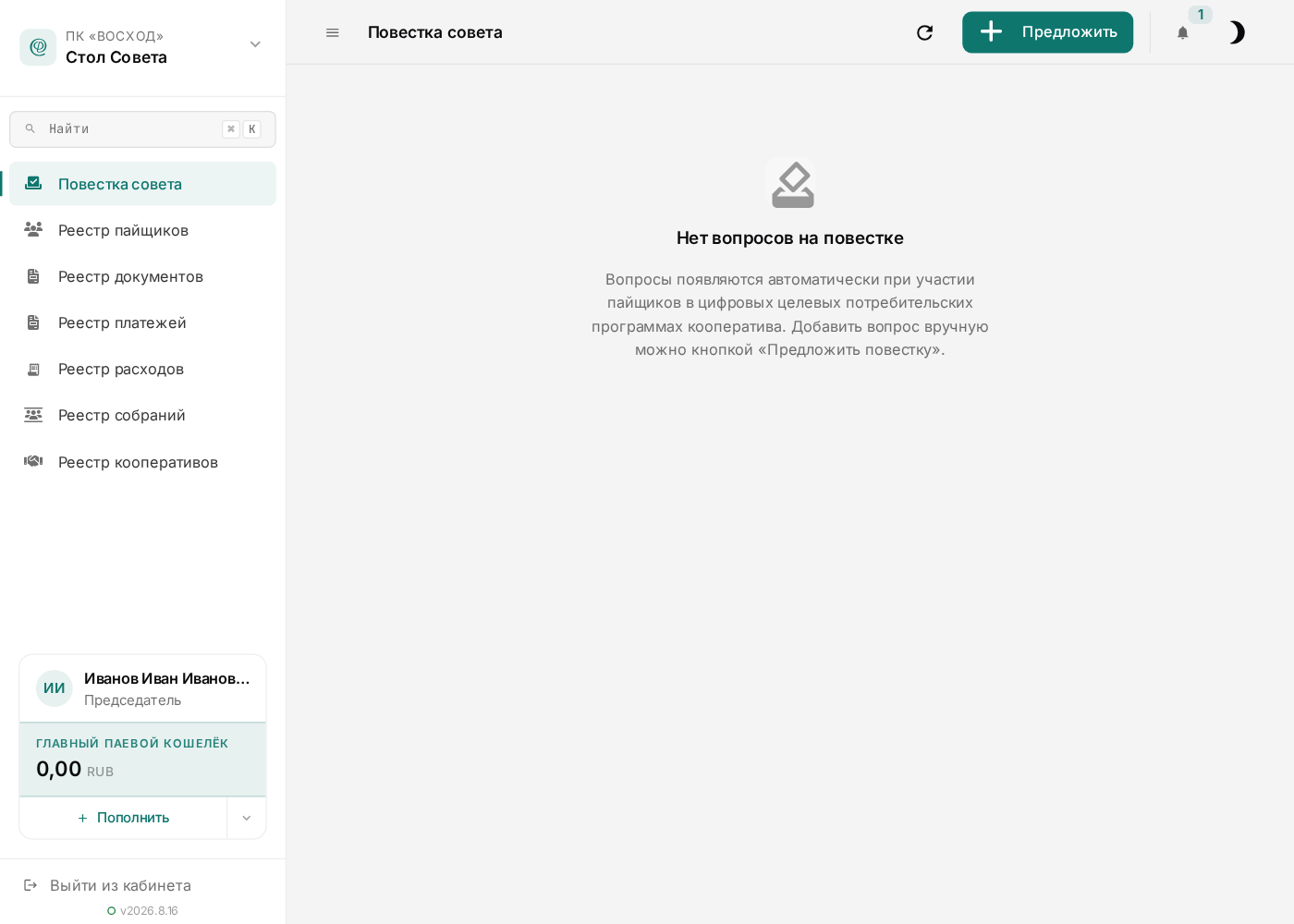Click the Реестр документов file icon
This screenshot has width=1294, height=924.
33,276
